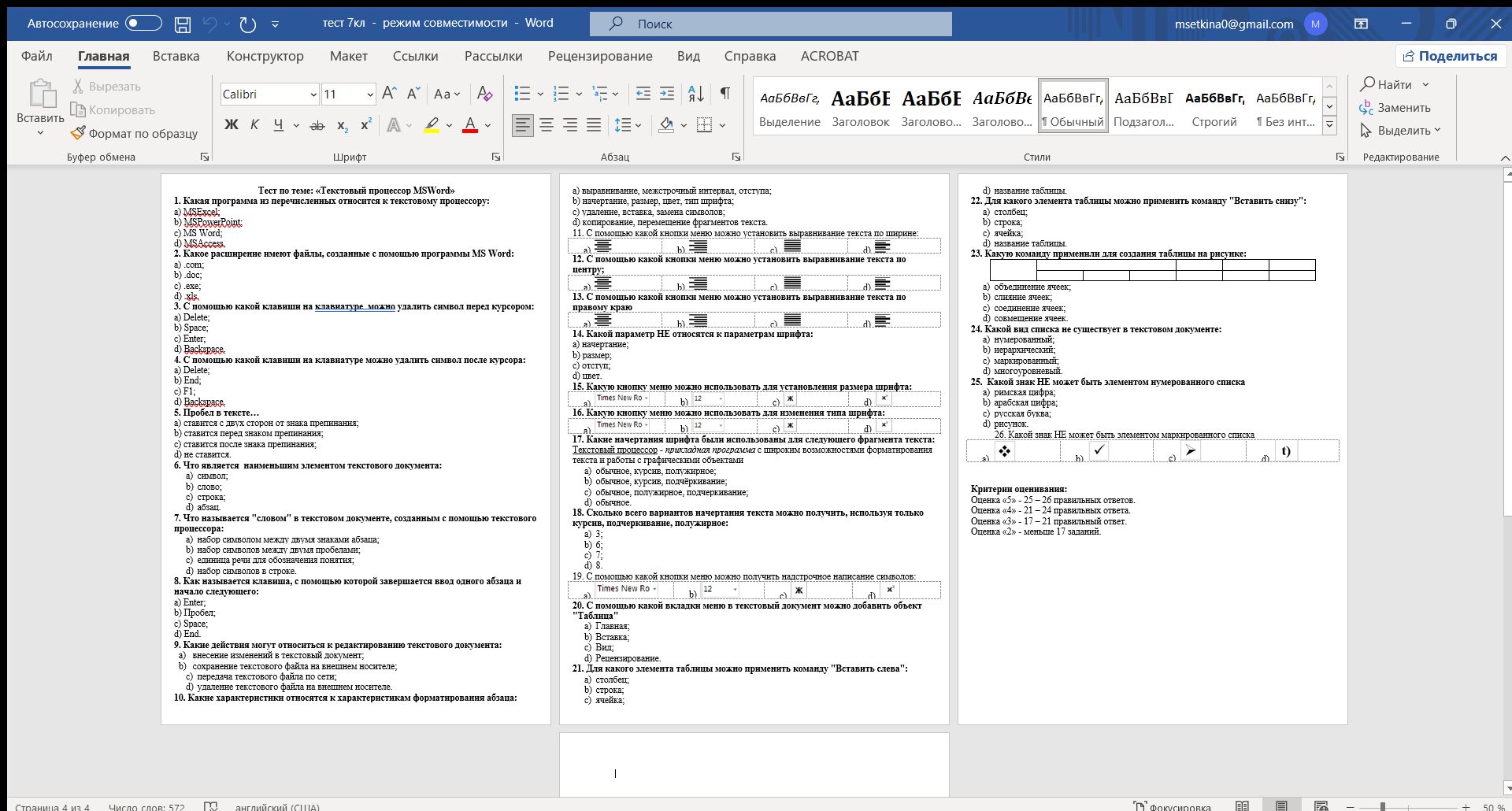Screen dimensions: 1512x811
Task: Switch to the Рецензирование tab
Action: point(600,56)
